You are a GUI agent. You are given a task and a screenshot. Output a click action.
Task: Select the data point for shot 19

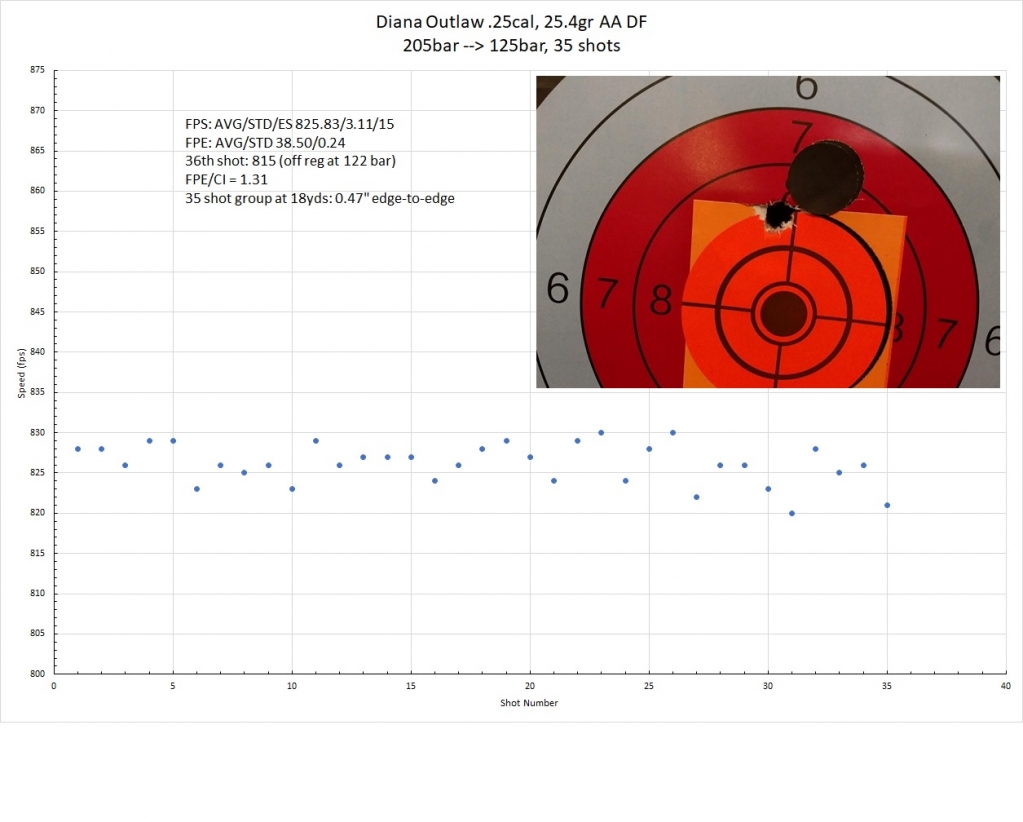(506, 441)
